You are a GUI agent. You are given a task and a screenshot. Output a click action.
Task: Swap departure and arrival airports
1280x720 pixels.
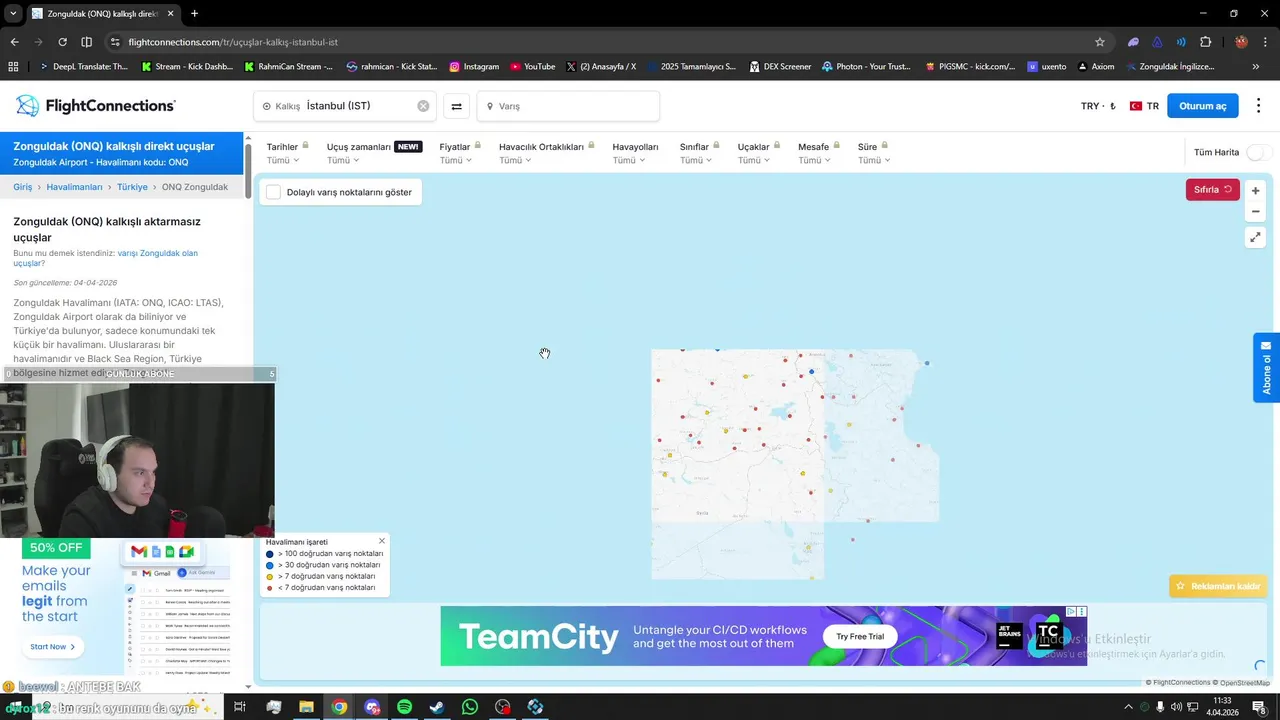456,106
